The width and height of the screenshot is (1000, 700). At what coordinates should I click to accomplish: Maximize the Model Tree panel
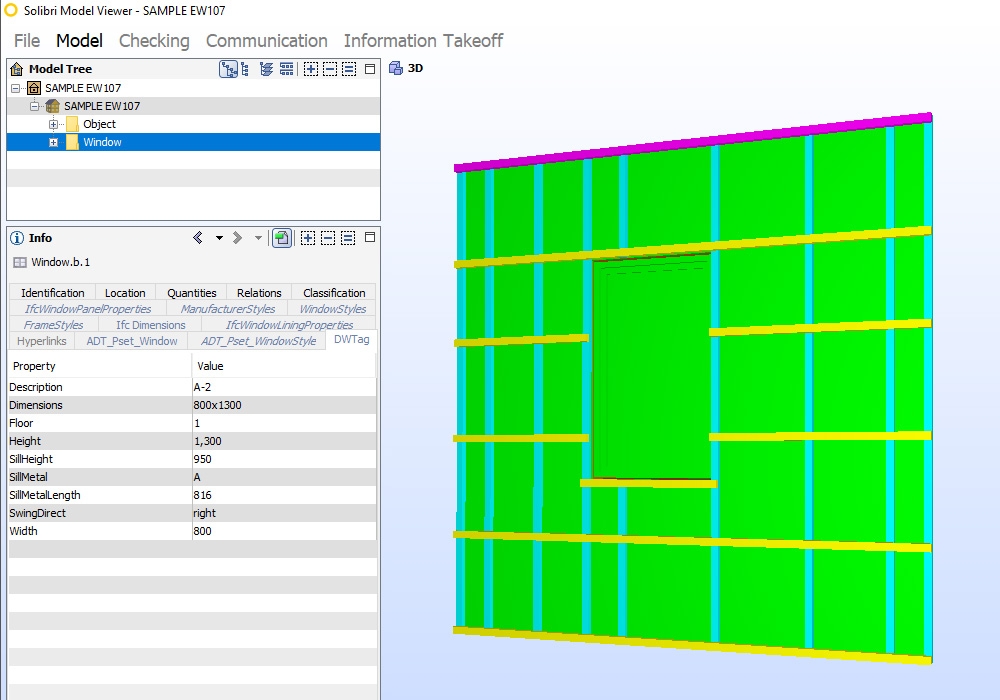(370, 69)
